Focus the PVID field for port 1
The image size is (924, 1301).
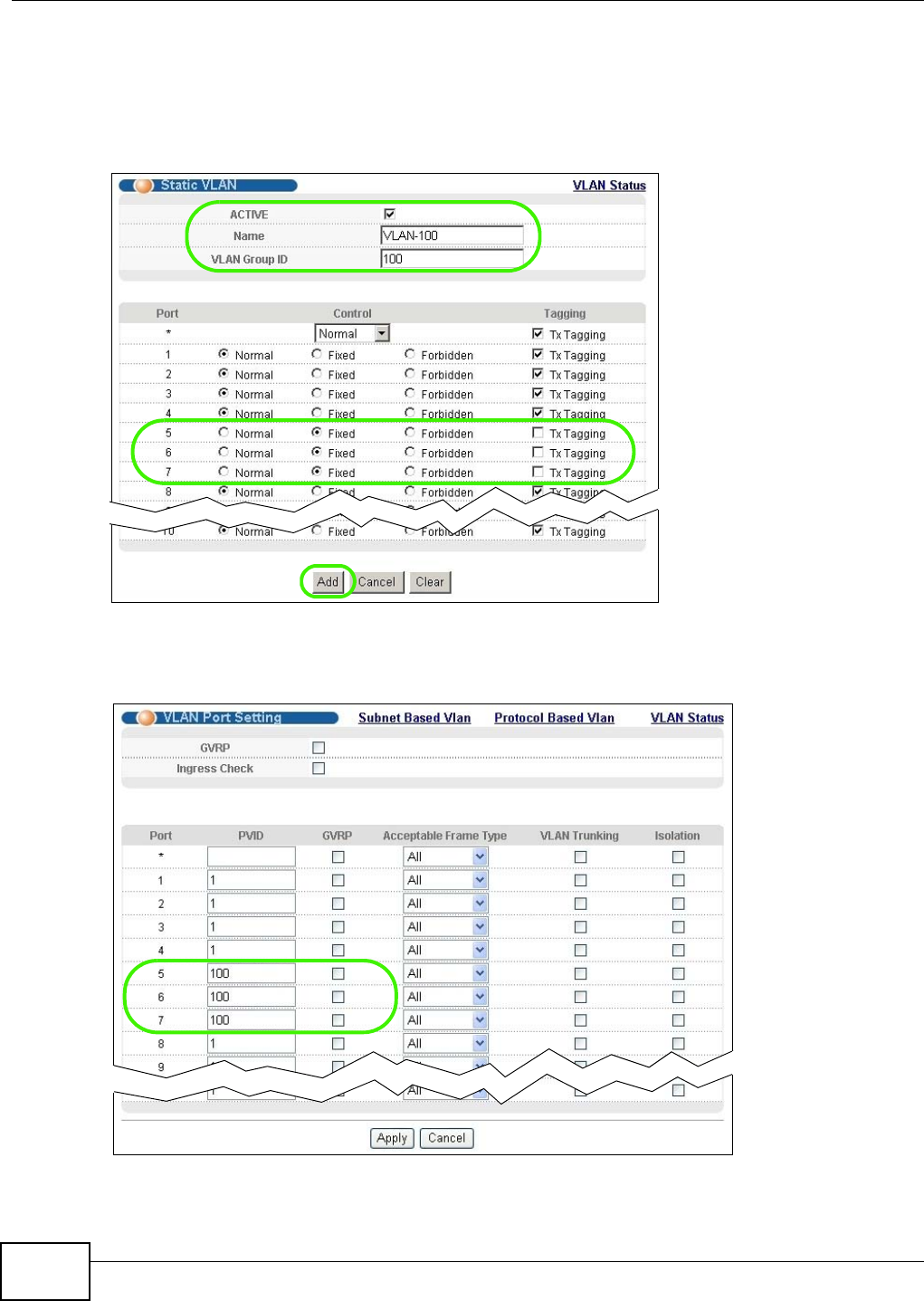click(252, 880)
